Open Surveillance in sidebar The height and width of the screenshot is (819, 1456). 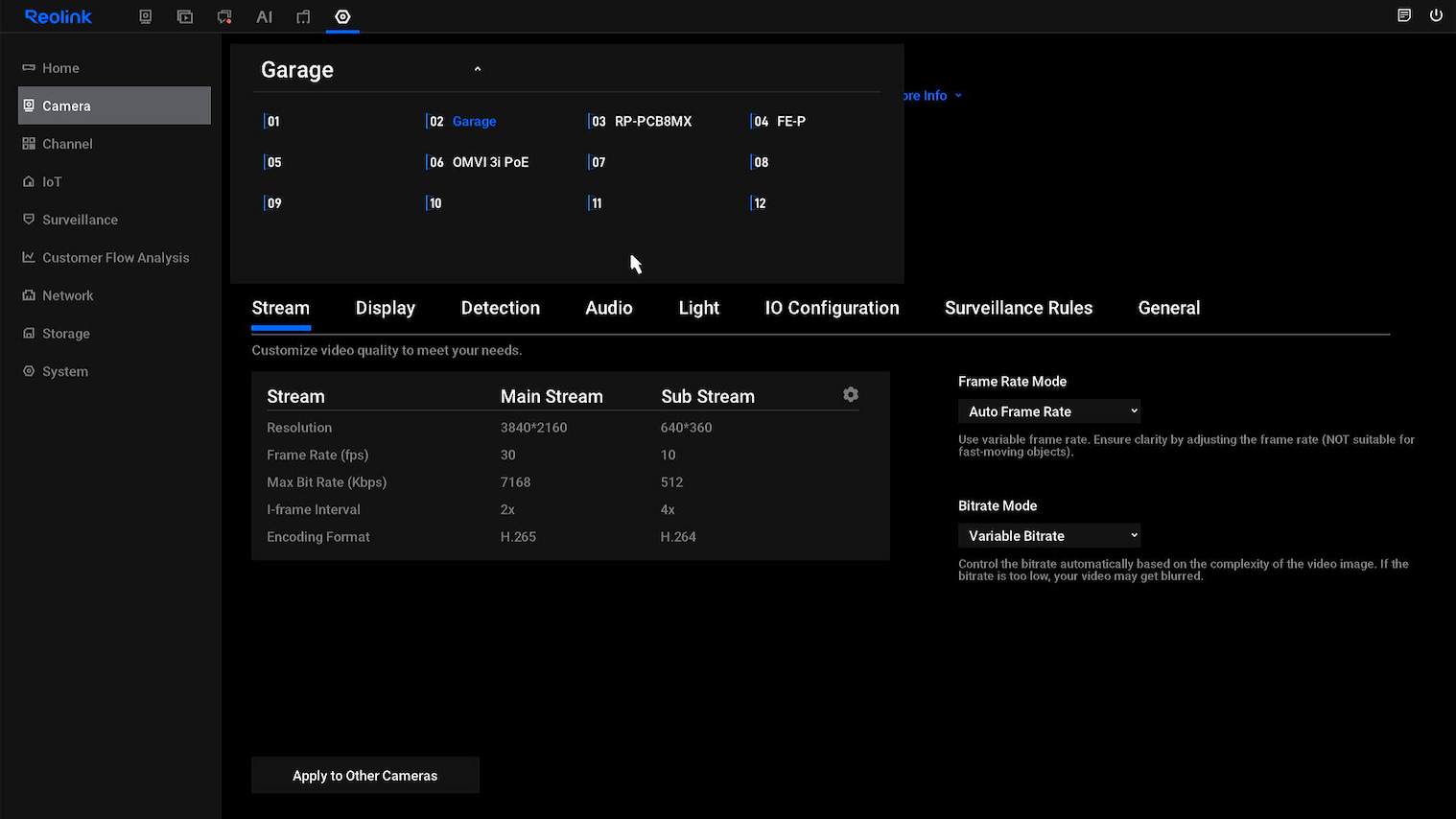pos(114,220)
